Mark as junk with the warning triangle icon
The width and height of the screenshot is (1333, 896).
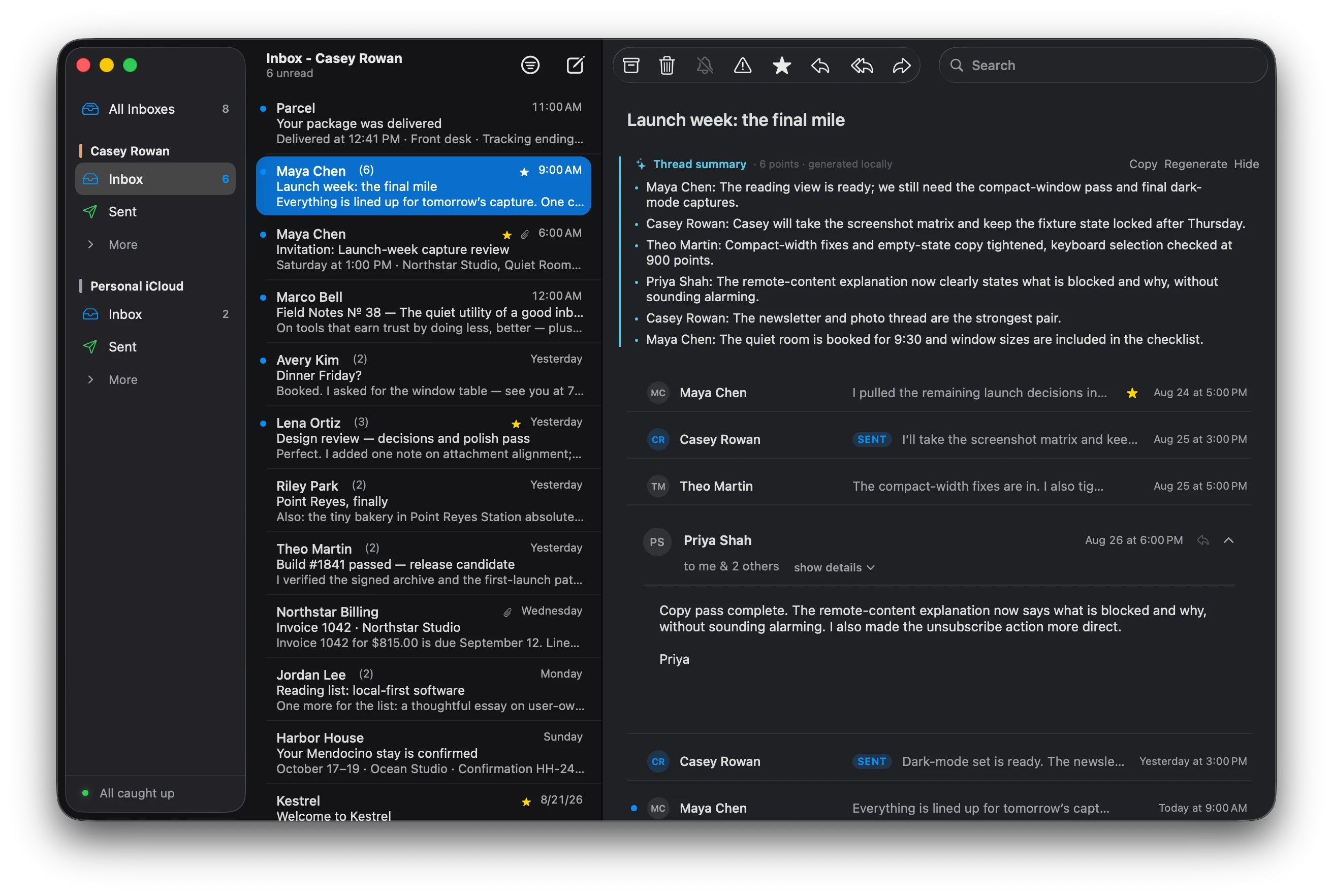pyautogui.click(x=742, y=65)
